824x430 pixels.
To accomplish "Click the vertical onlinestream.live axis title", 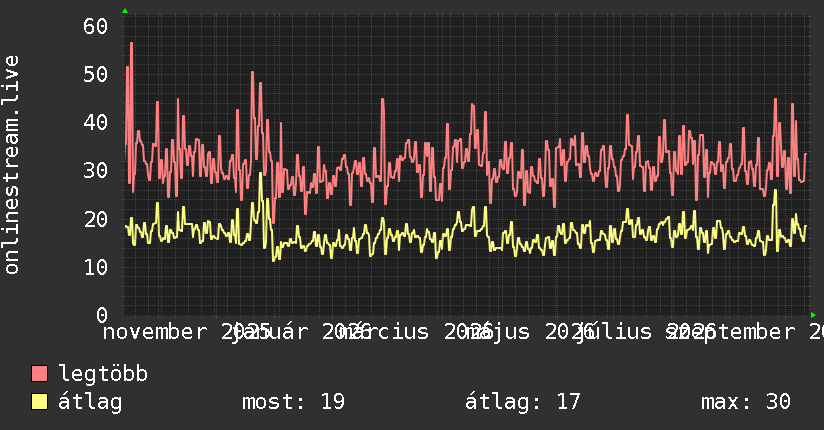I will click(x=12, y=165).
